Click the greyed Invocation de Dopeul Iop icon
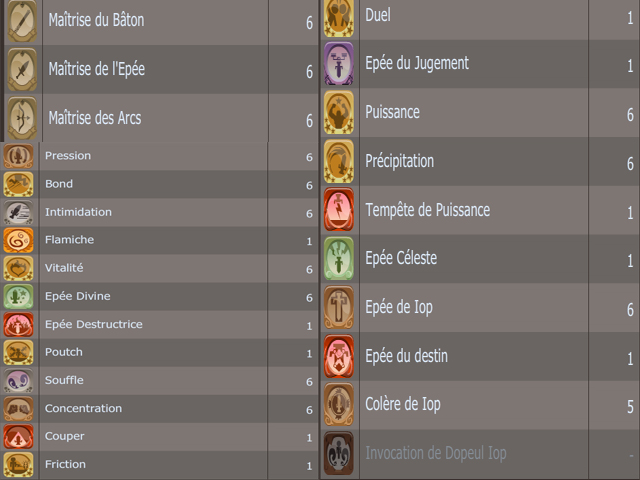The image size is (640, 480). tap(338, 453)
